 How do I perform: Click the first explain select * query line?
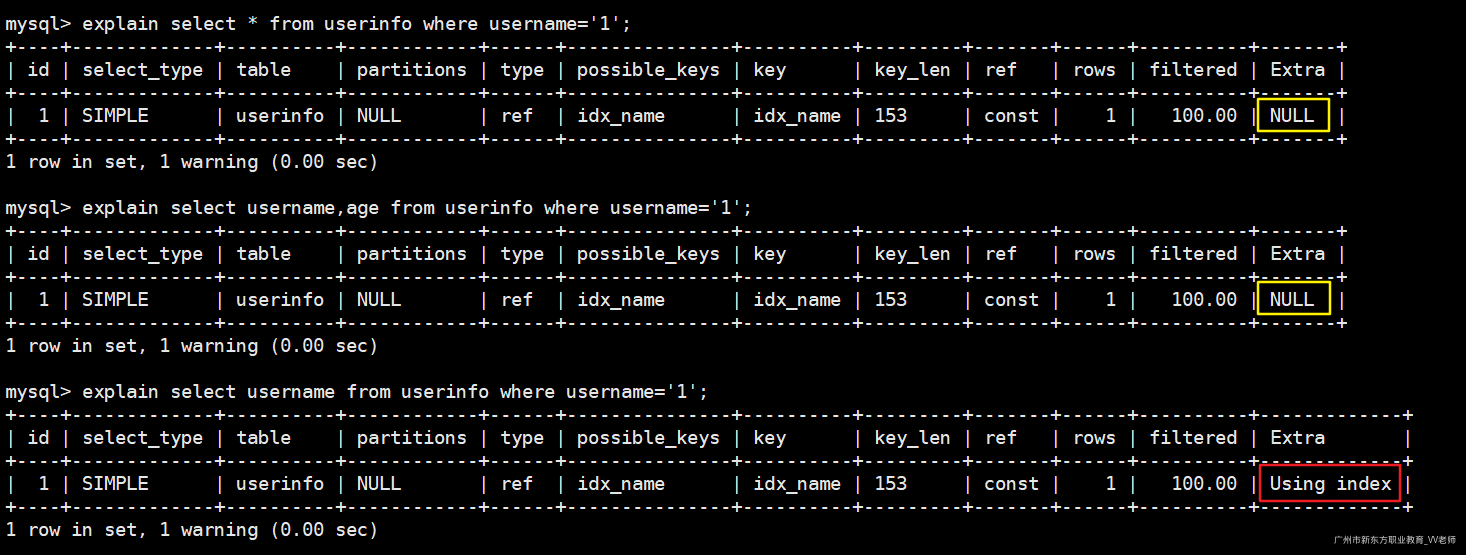click(318, 23)
